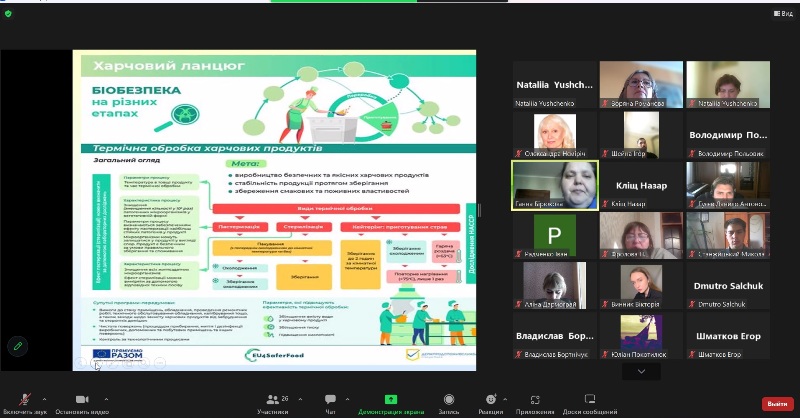Open the green annotation pencil tool
800x418 pixels.
(x=18, y=346)
